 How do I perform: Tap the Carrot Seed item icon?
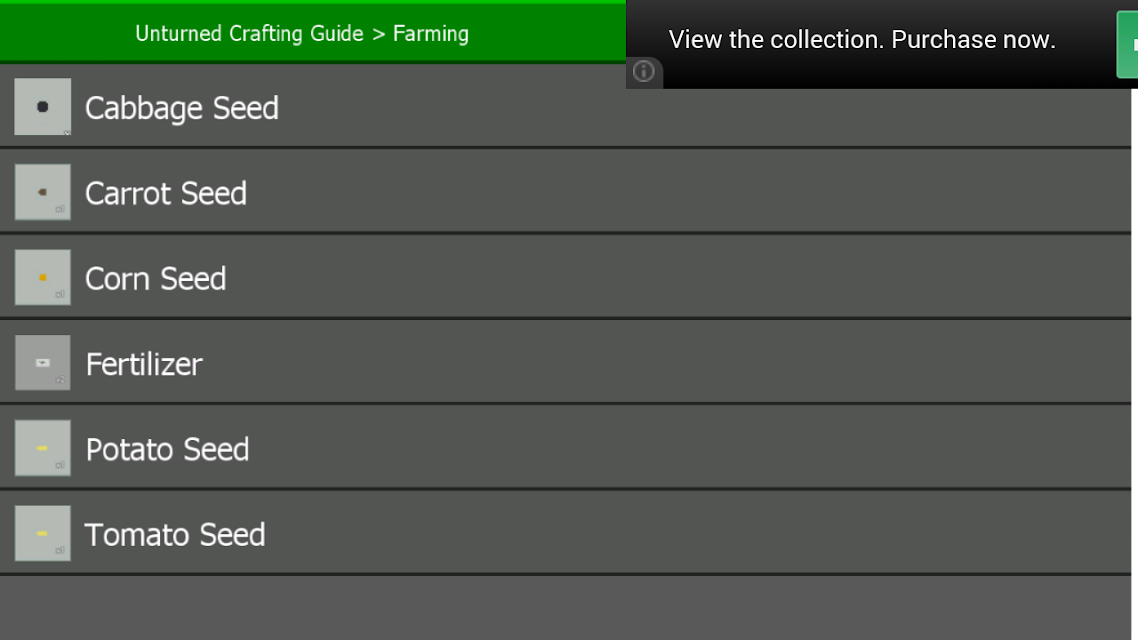[x=42, y=192]
